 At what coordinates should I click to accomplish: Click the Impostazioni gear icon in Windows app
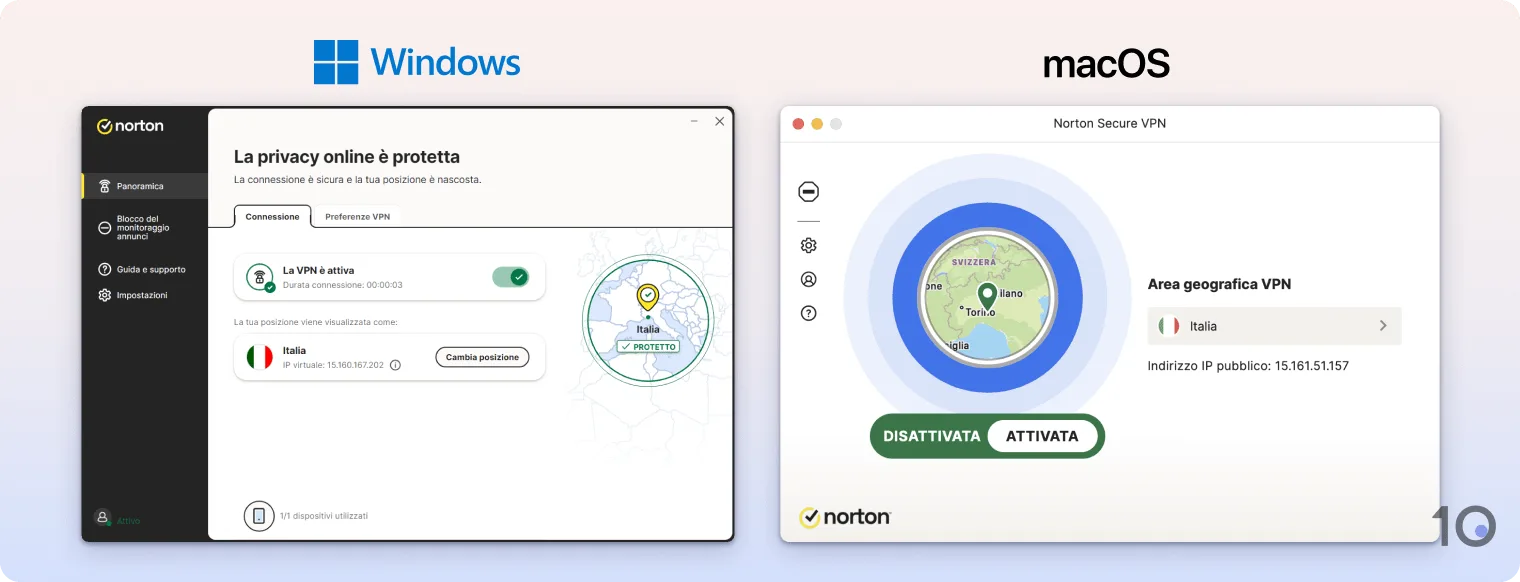(104, 295)
